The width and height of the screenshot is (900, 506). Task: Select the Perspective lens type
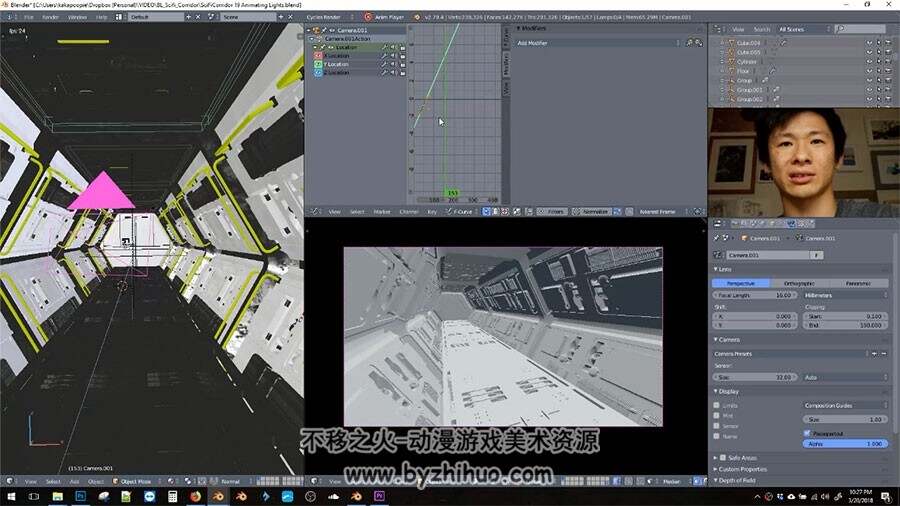741,283
